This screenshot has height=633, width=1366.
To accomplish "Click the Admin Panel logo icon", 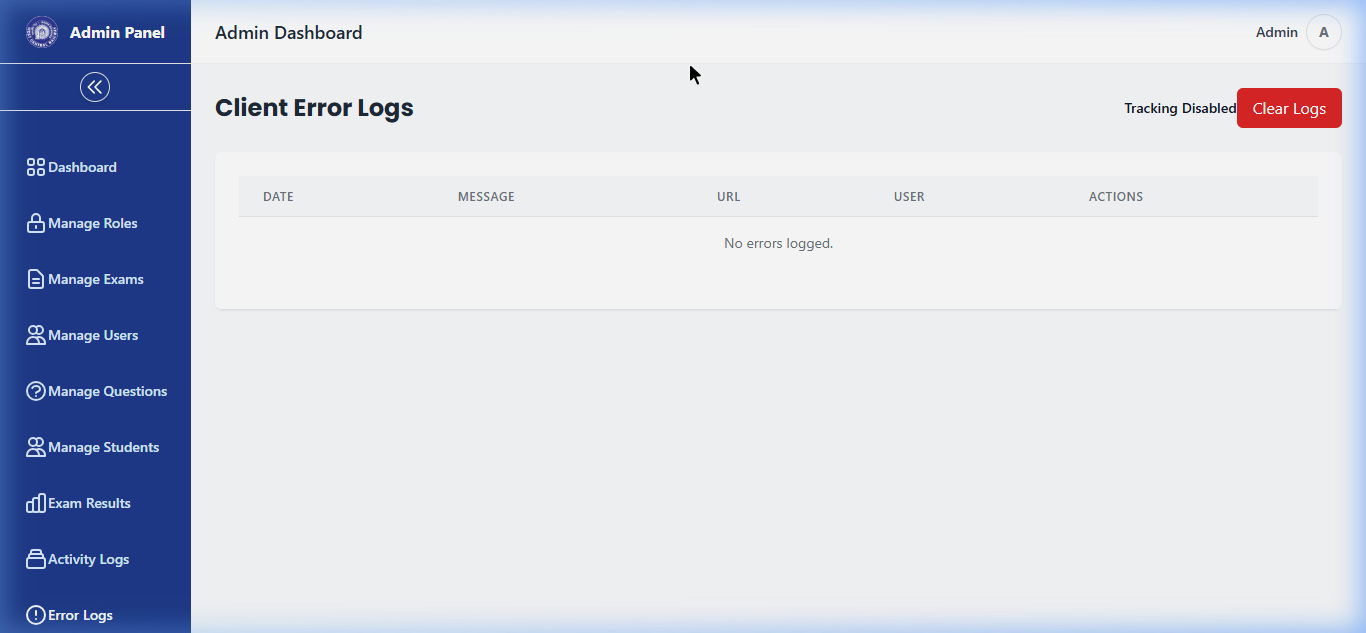I will tap(42, 32).
